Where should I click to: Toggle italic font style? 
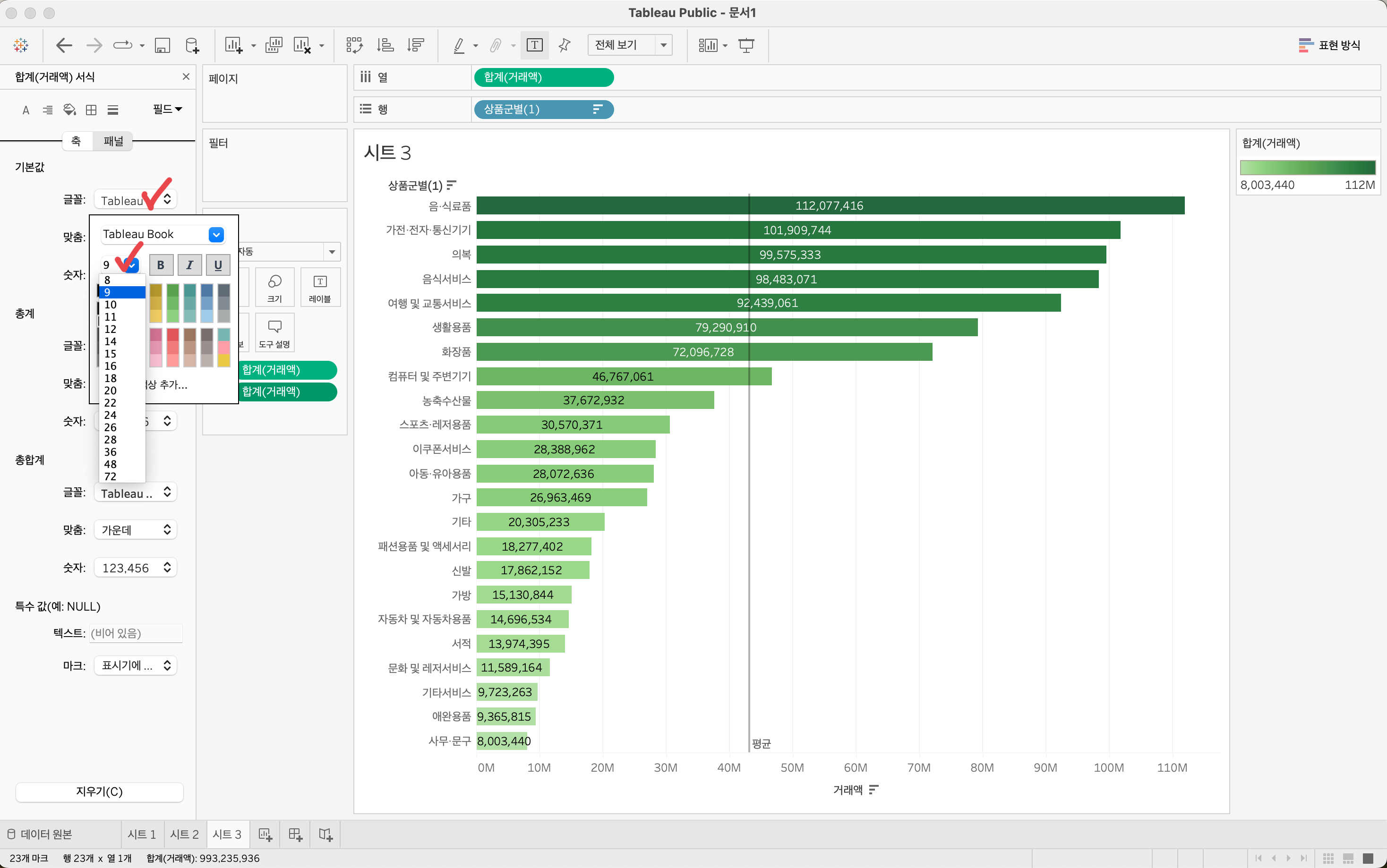(x=189, y=264)
